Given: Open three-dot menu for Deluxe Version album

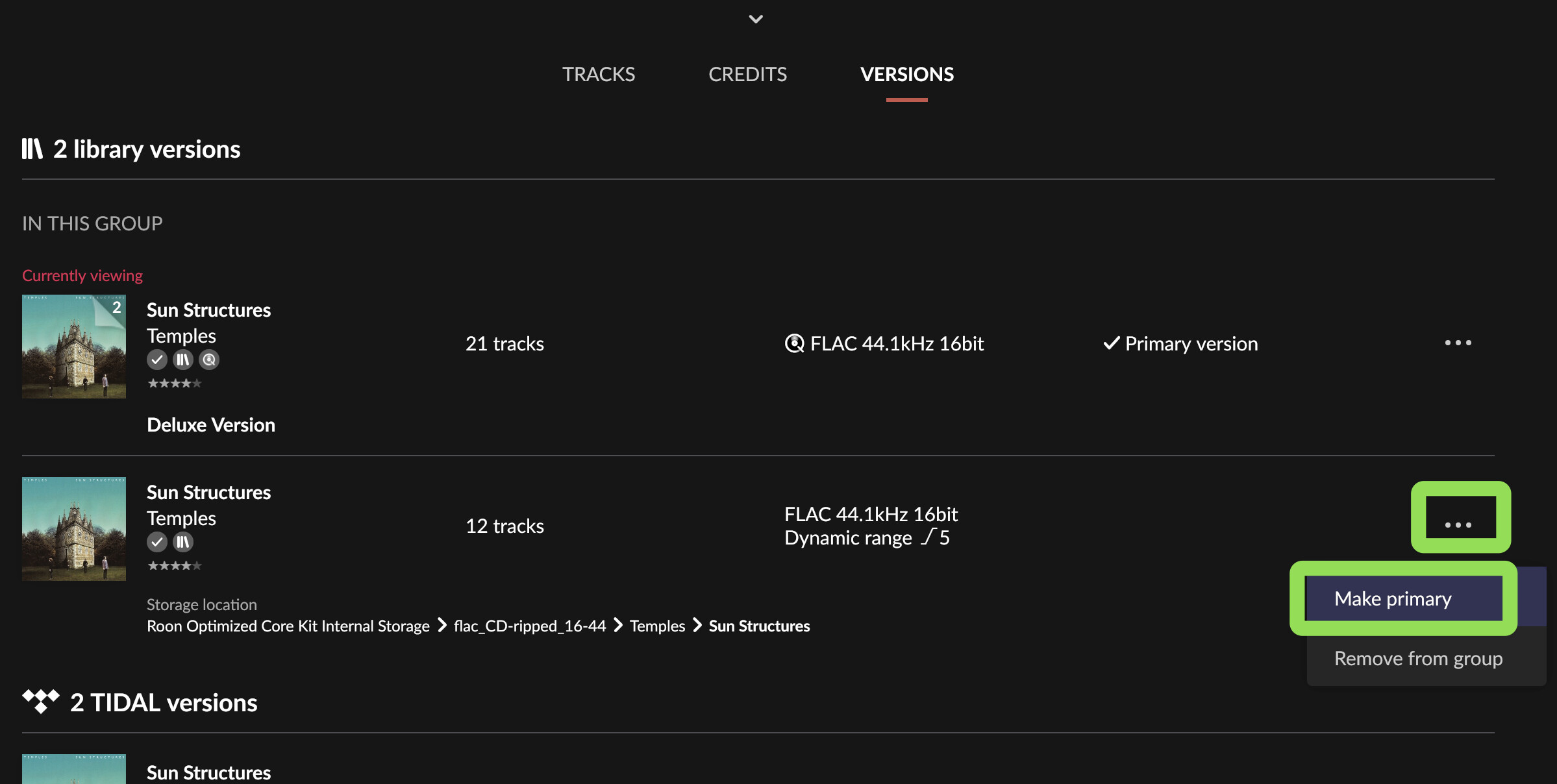Looking at the screenshot, I should pos(1458,343).
